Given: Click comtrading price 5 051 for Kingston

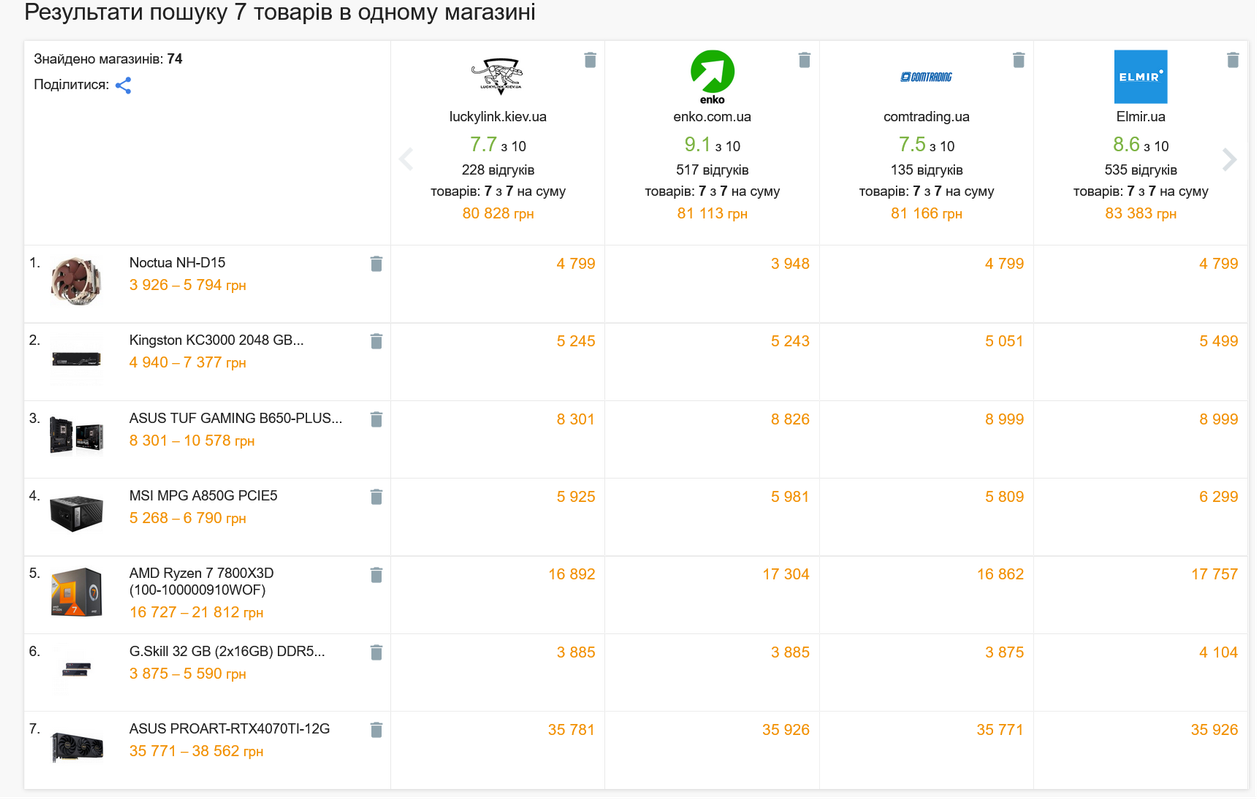Looking at the screenshot, I should coord(1004,341).
